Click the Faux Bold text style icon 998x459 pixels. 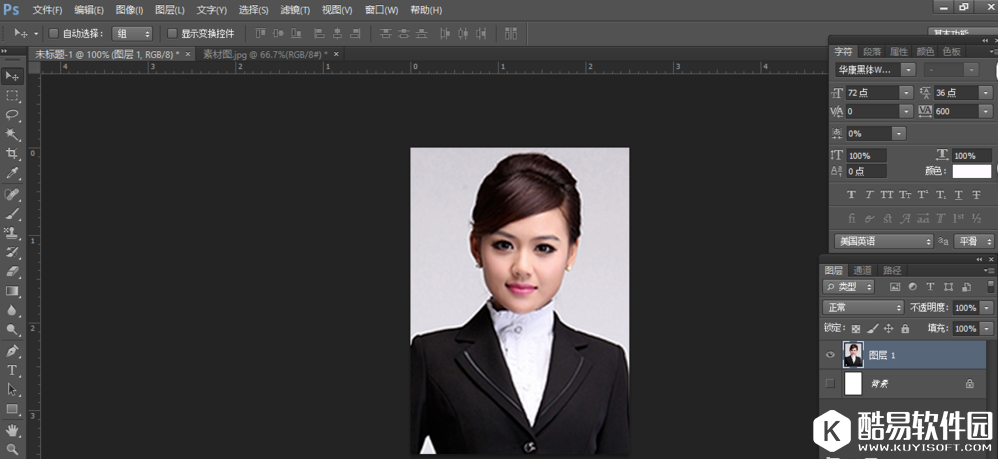pyautogui.click(x=851, y=194)
